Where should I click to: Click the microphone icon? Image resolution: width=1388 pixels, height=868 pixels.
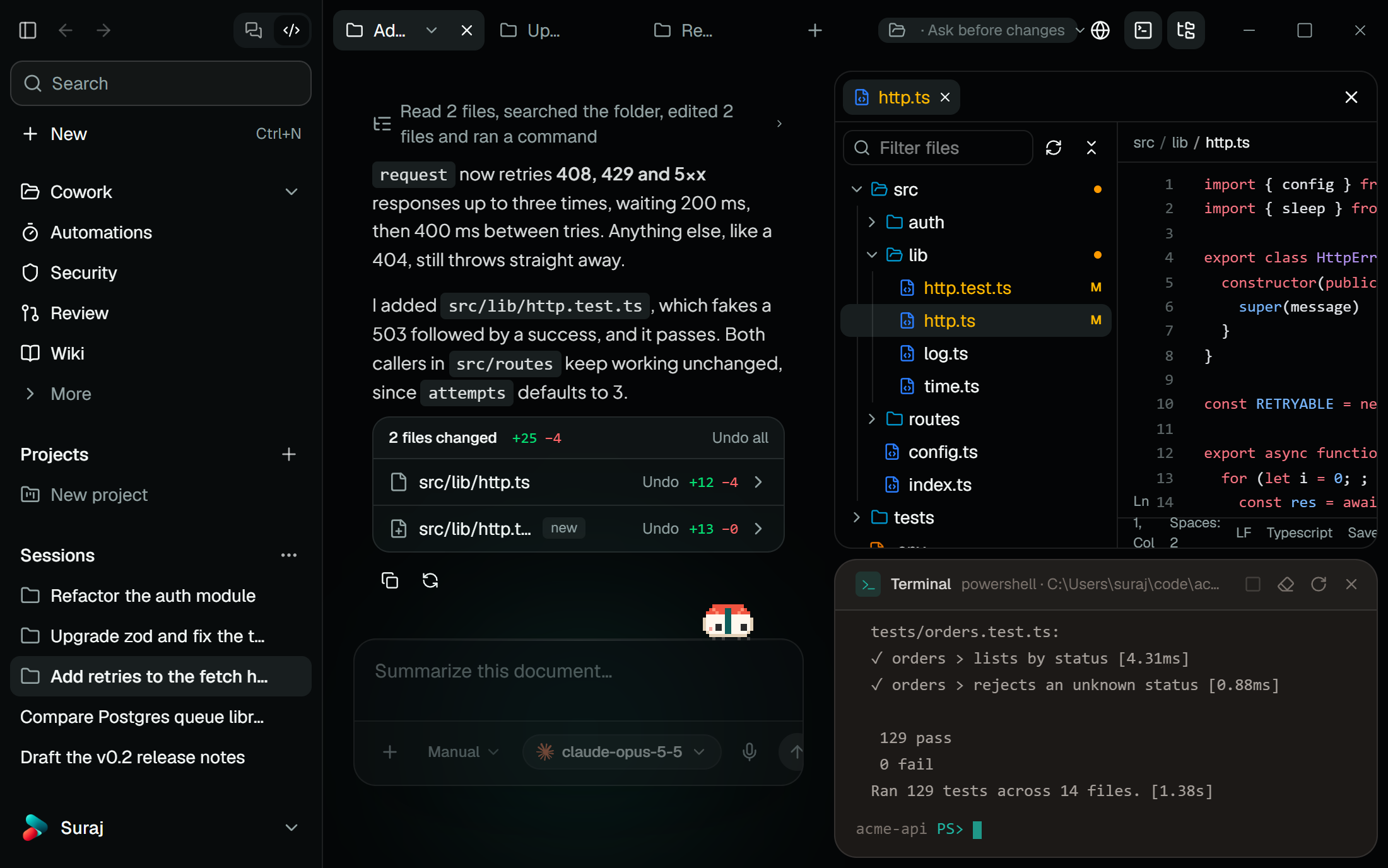point(750,752)
